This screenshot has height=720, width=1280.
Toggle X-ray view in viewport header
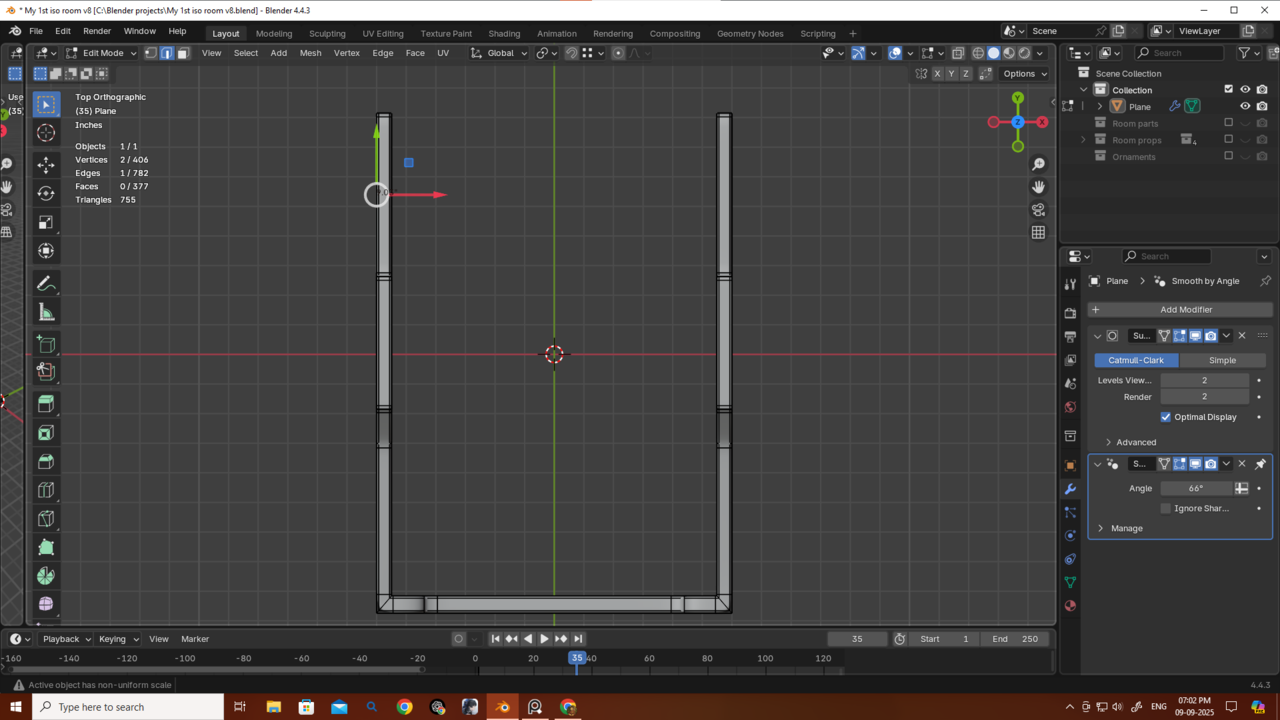(958, 53)
